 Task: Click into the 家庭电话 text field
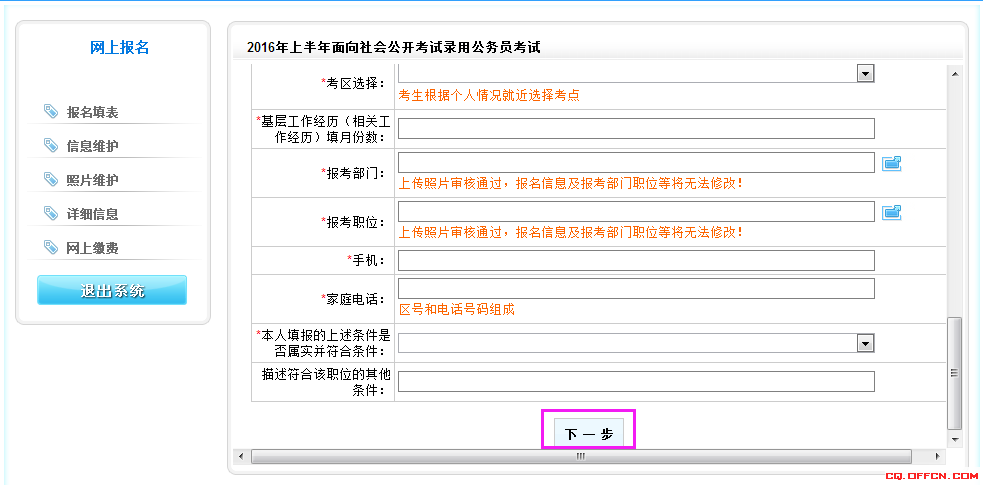pos(636,288)
